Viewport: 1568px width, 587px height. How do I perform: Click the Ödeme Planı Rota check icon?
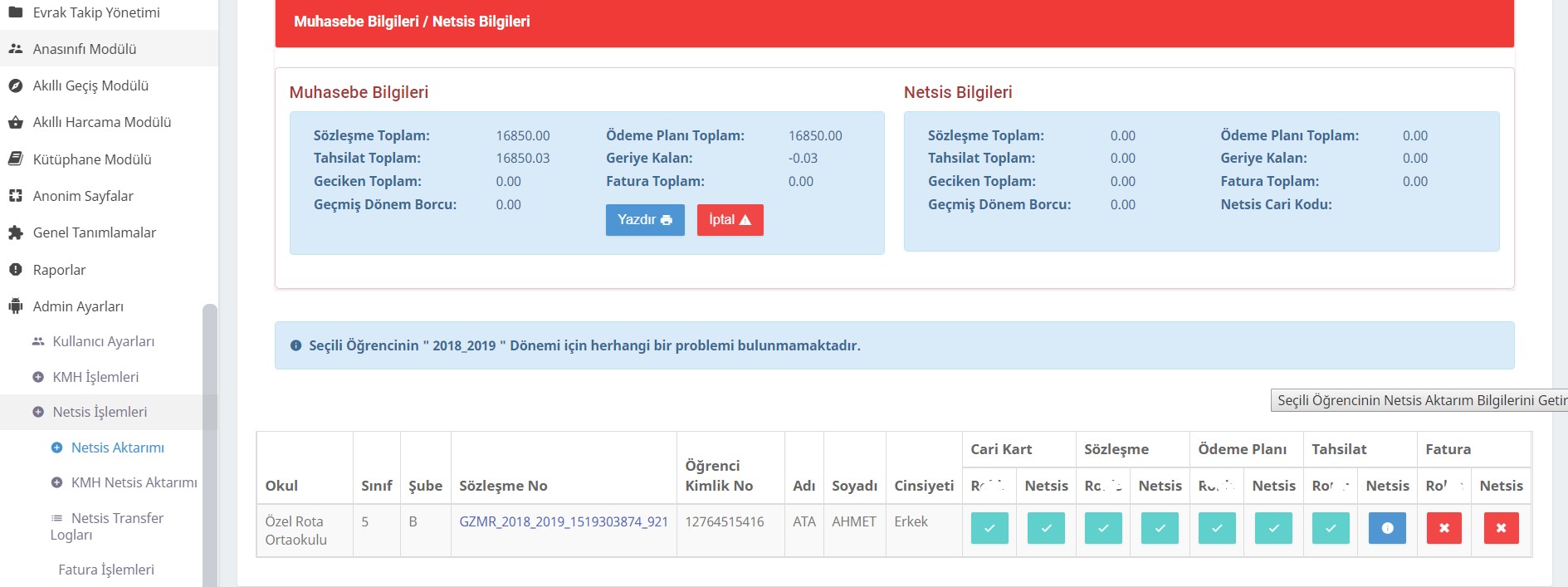[1217, 528]
